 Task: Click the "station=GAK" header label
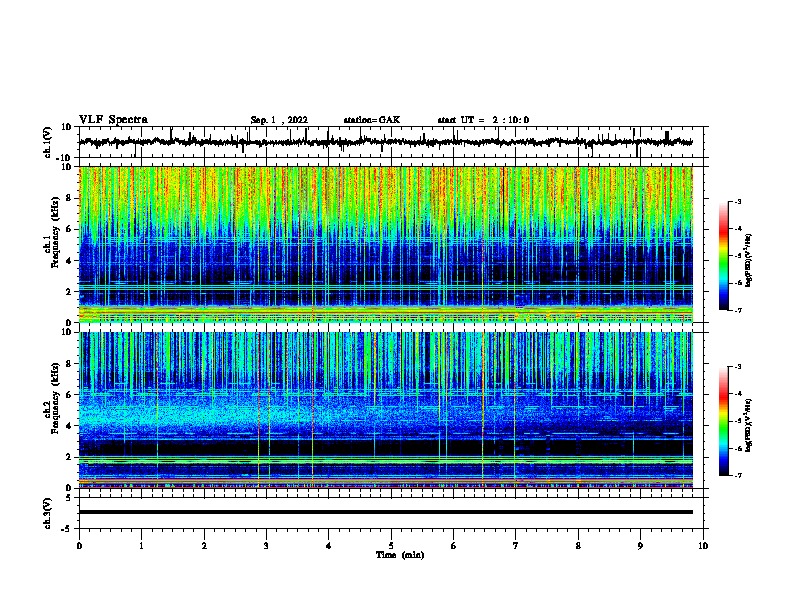pos(372,120)
